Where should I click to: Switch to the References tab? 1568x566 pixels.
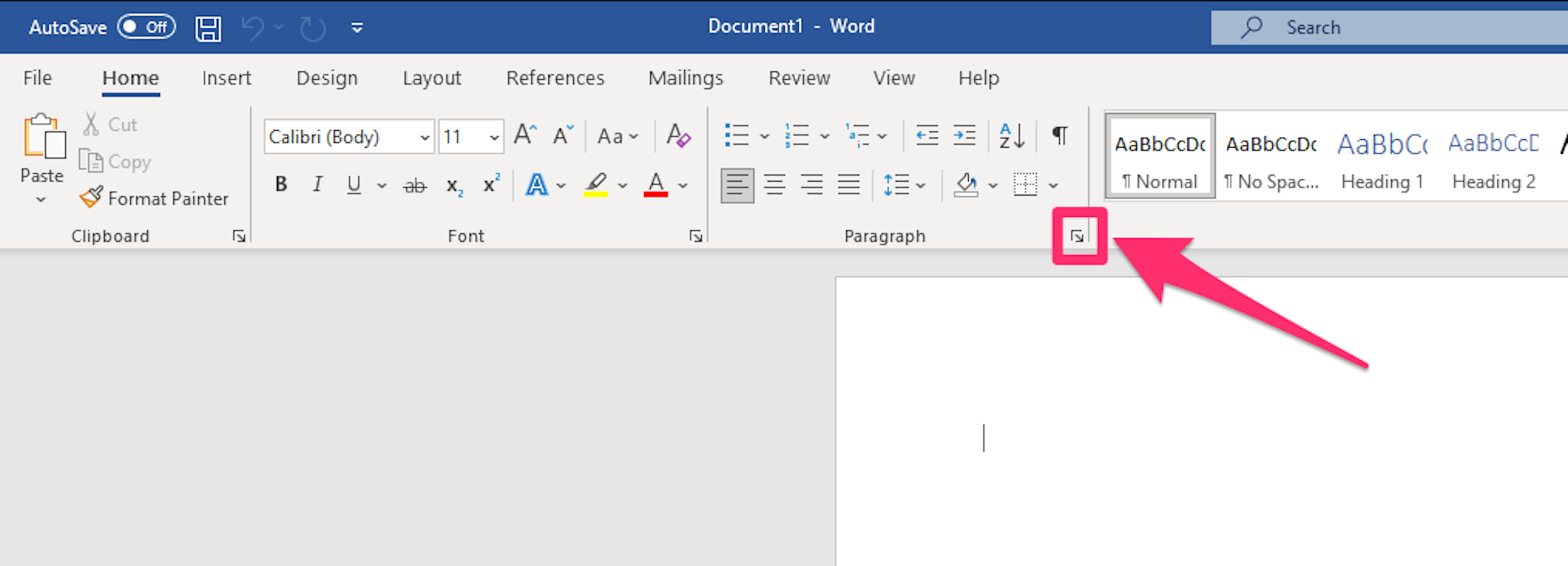coord(555,78)
